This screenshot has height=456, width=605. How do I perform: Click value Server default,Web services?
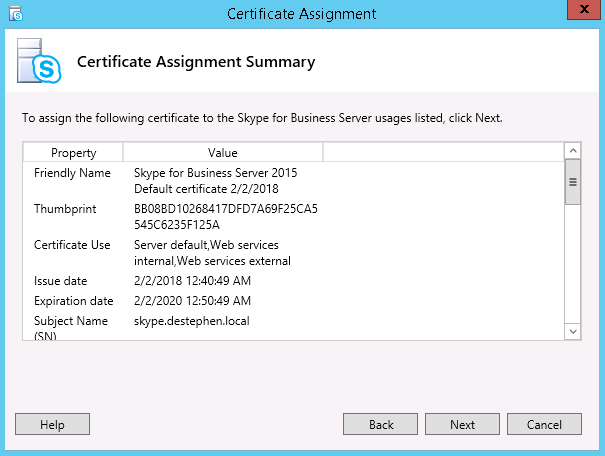click(206, 245)
